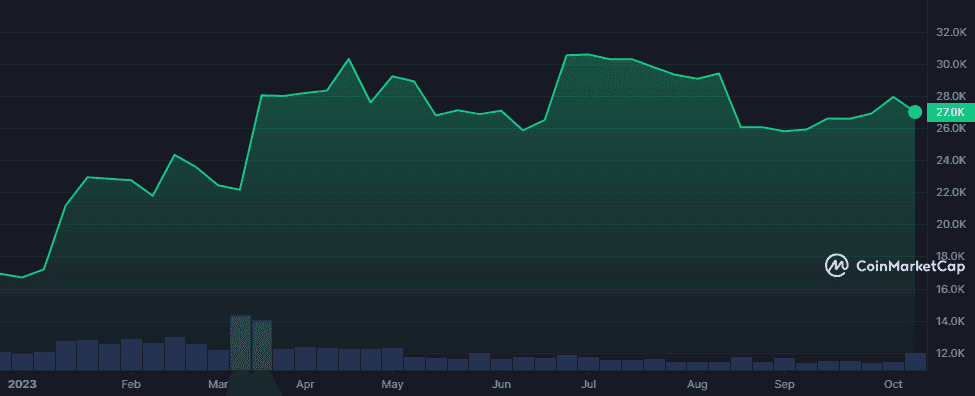
Task: Click the 14.0K price axis label
Action: [950, 321]
